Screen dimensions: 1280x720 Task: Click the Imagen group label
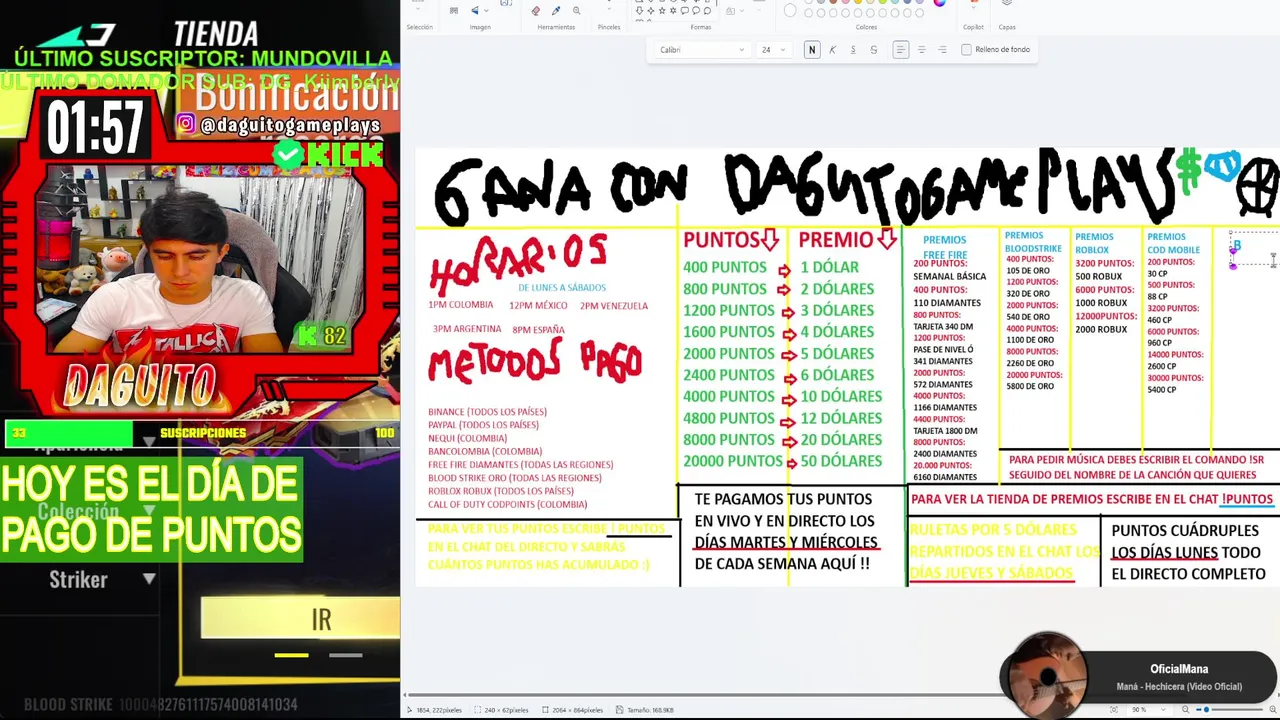[480, 27]
